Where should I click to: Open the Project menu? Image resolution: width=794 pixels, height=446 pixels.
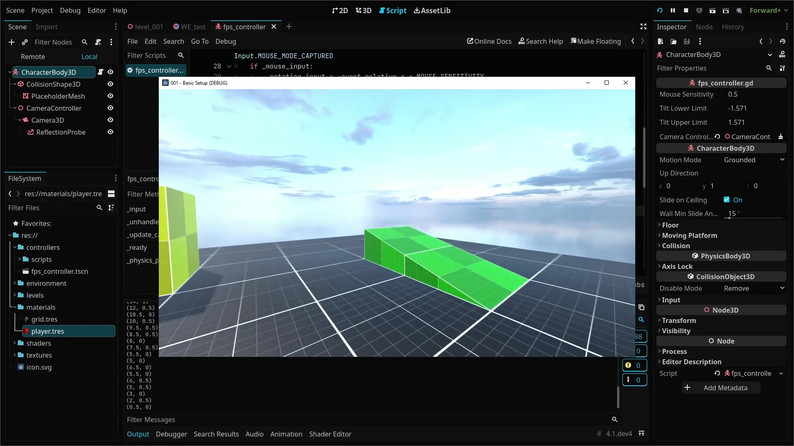[42, 10]
